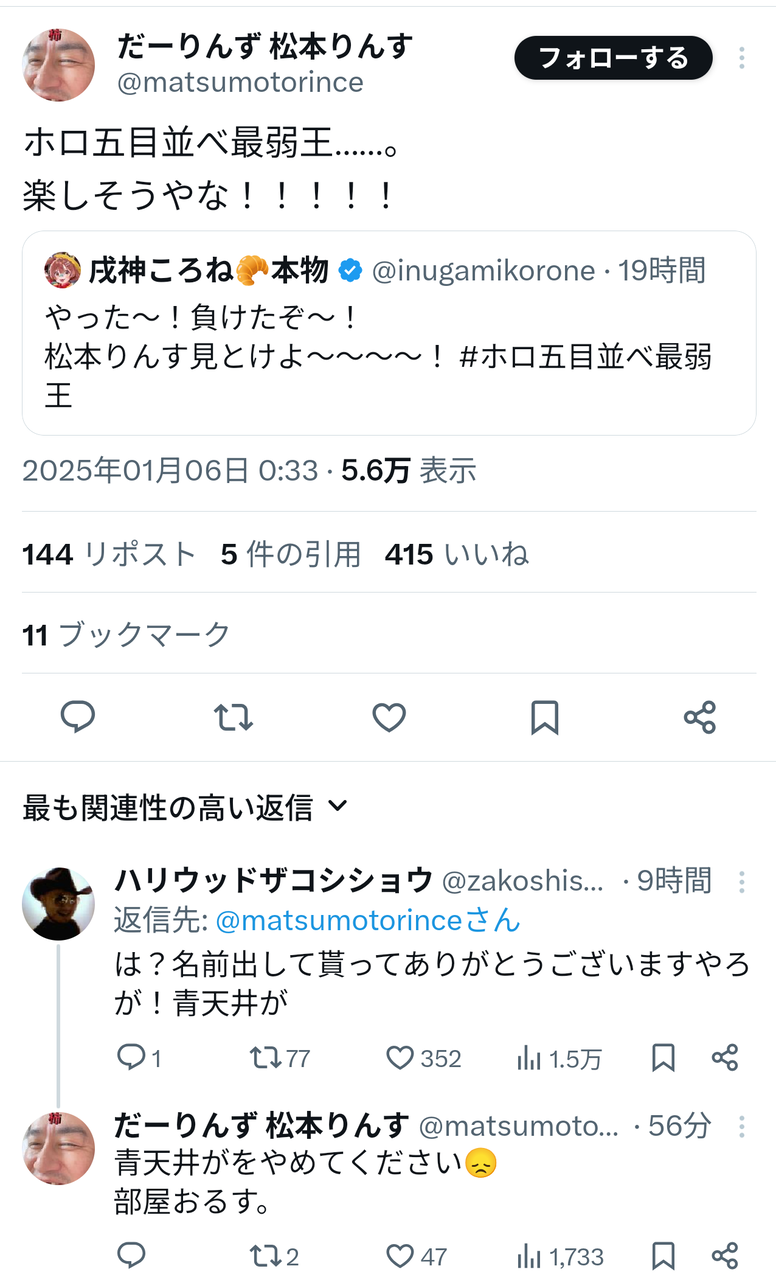Open the 144 リポスト list
Screen dimensions: 776x1280
pos(109,554)
